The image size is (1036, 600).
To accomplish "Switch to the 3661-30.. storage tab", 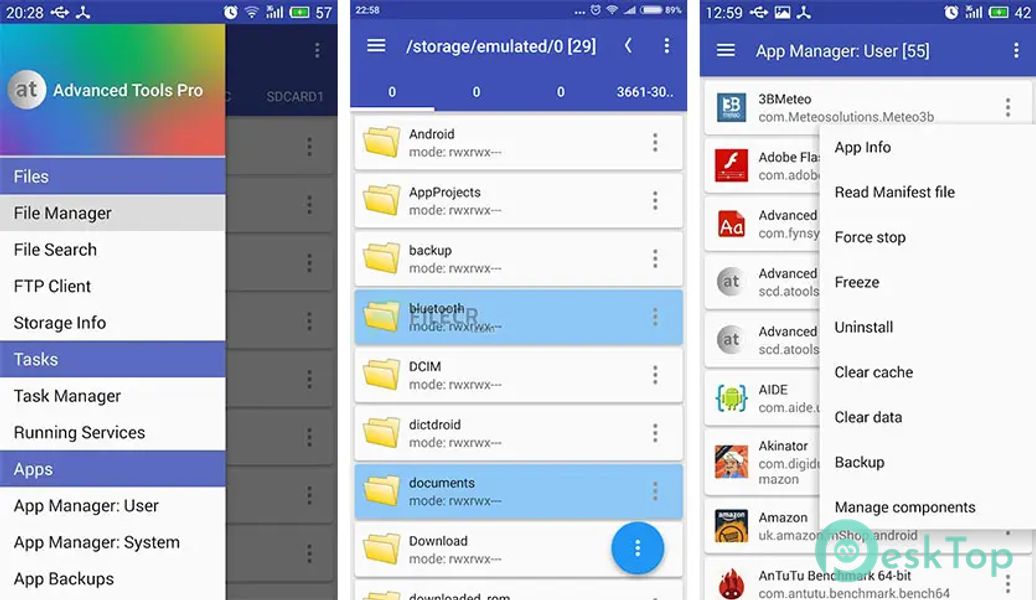I will (x=644, y=92).
